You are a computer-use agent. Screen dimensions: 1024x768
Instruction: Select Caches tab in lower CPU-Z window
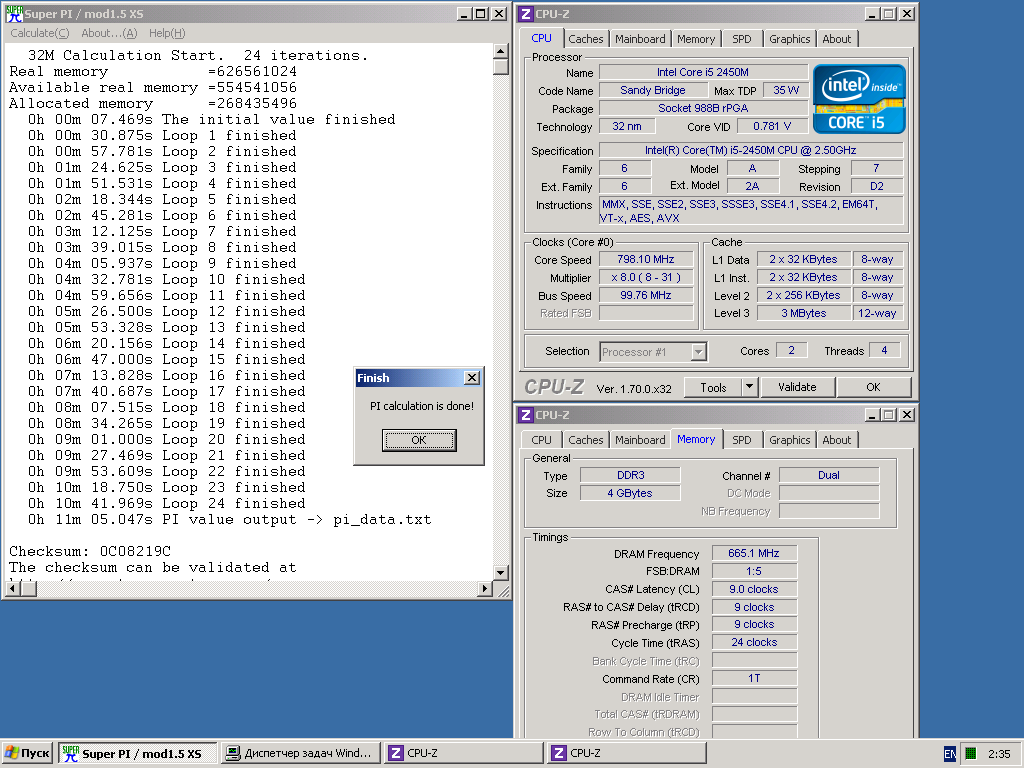[x=585, y=440]
